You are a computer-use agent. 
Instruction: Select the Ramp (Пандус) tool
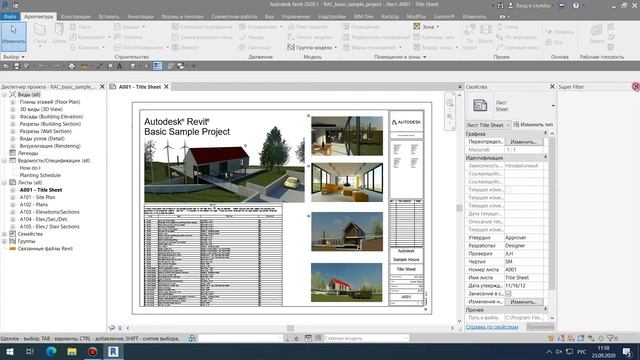(251, 37)
